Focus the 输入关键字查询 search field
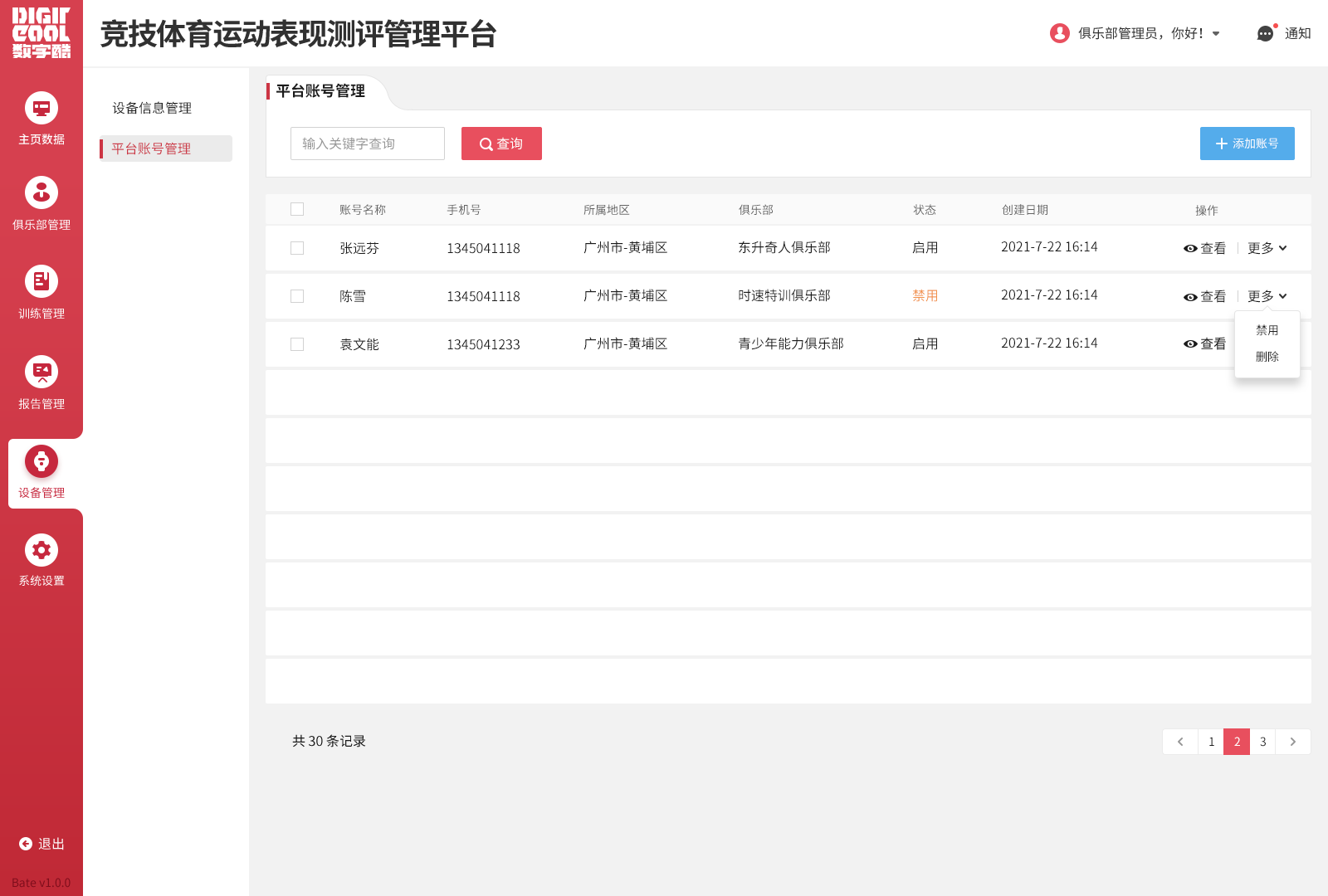 coord(368,144)
